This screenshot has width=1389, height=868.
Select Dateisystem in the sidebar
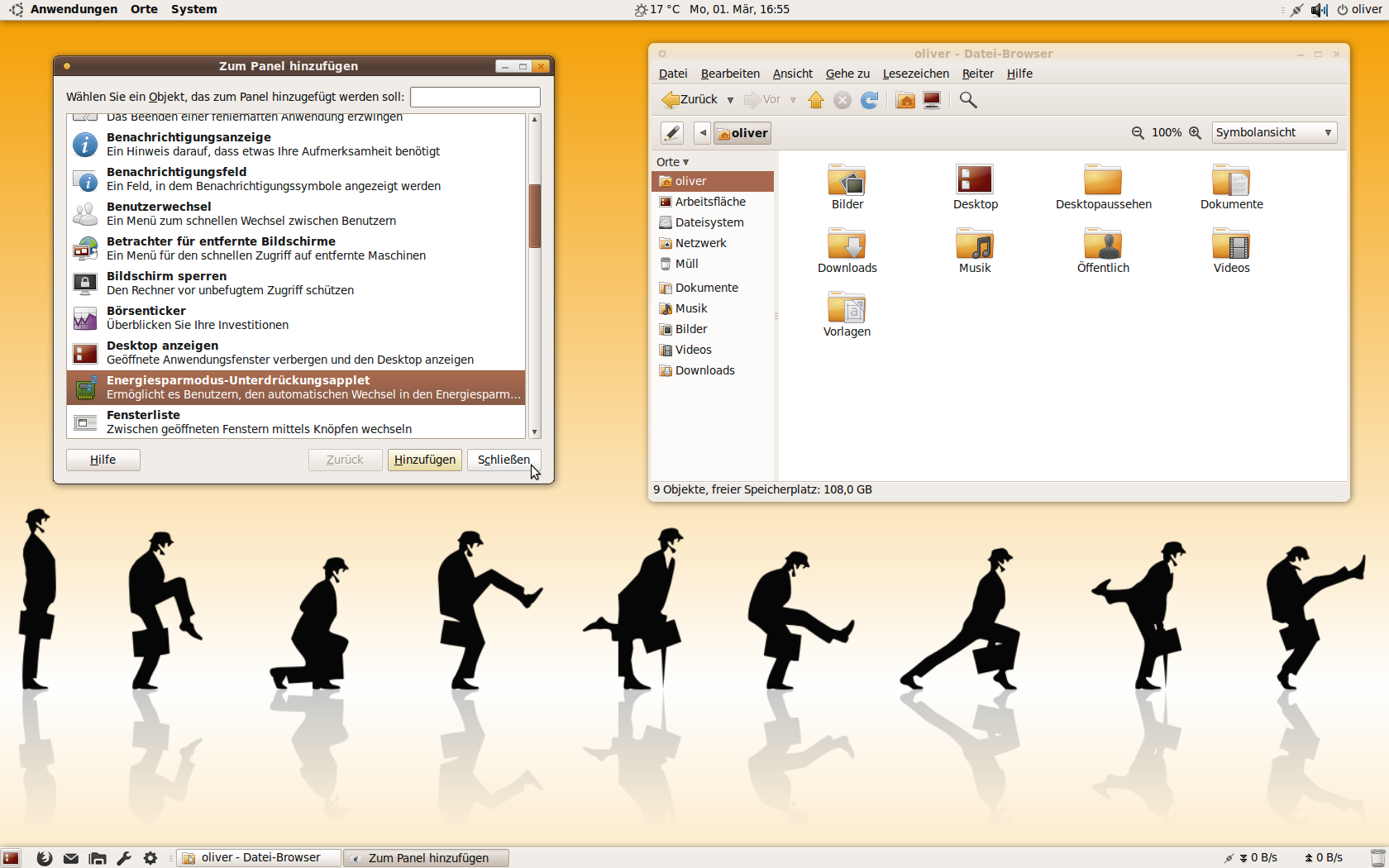point(709,222)
